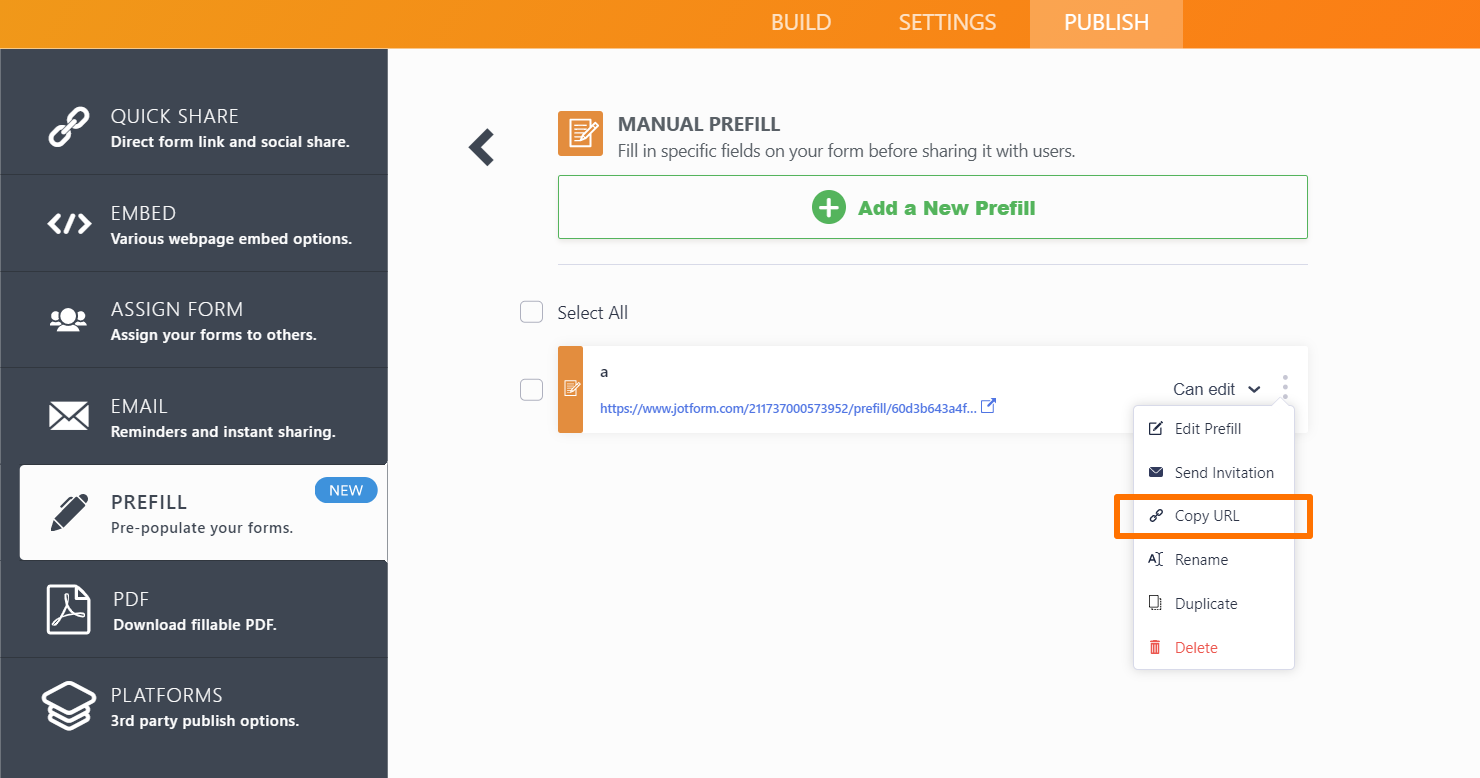Click the orange Manual Prefill header icon
The image size is (1480, 778).
pyautogui.click(x=580, y=133)
